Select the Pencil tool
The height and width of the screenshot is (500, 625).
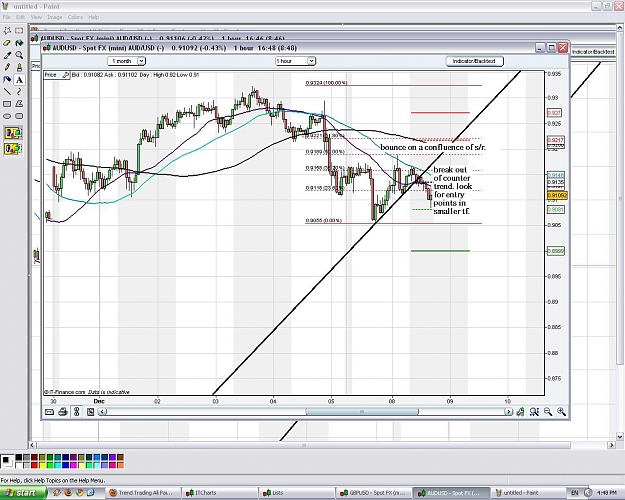coord(7,67)
